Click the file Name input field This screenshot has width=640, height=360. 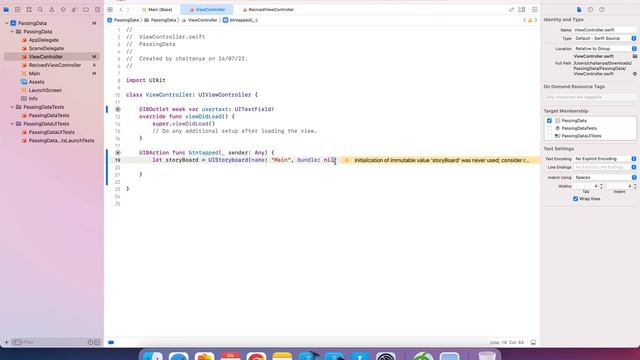point(605,30)
